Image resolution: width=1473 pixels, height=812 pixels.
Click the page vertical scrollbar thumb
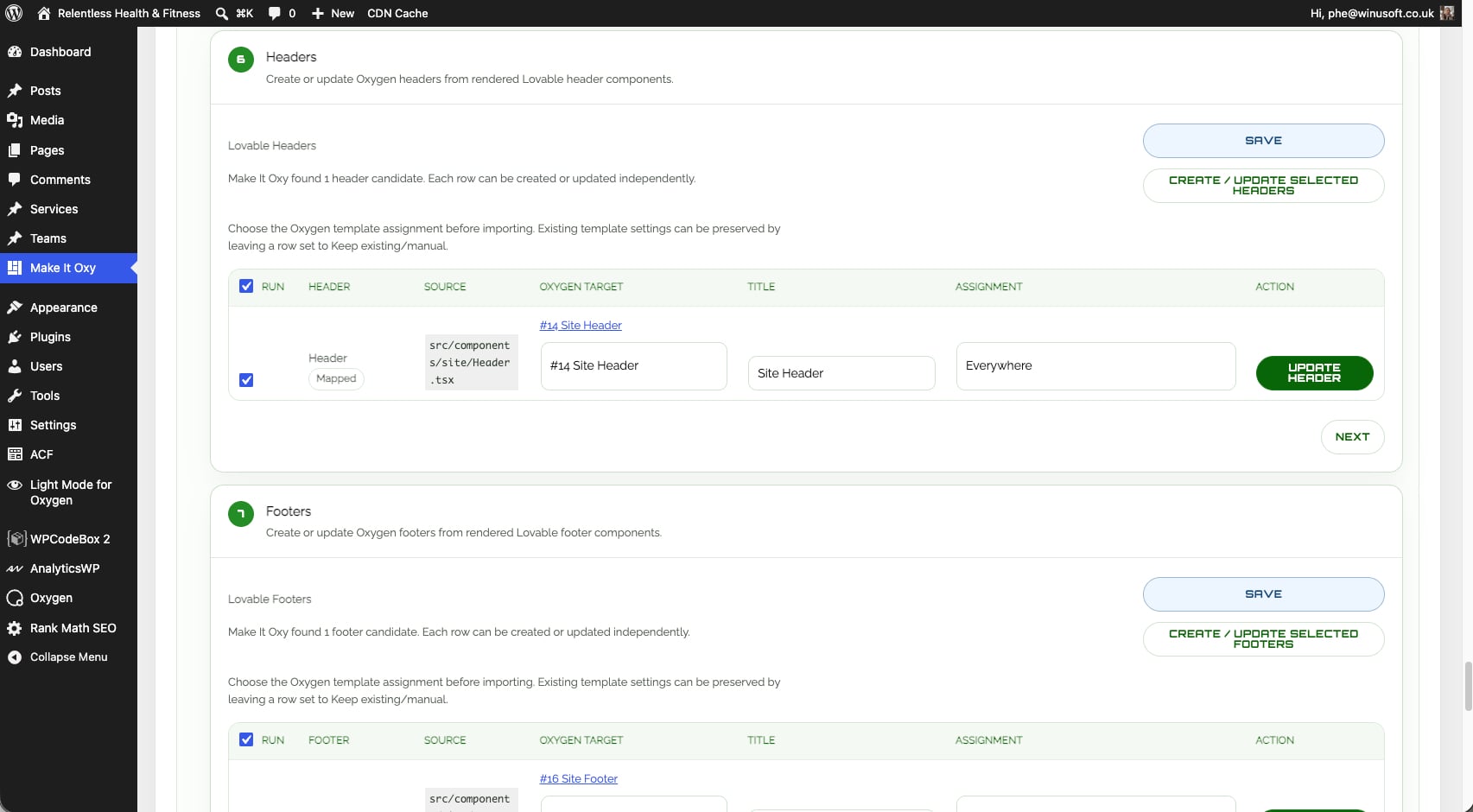pos(1468,686)
